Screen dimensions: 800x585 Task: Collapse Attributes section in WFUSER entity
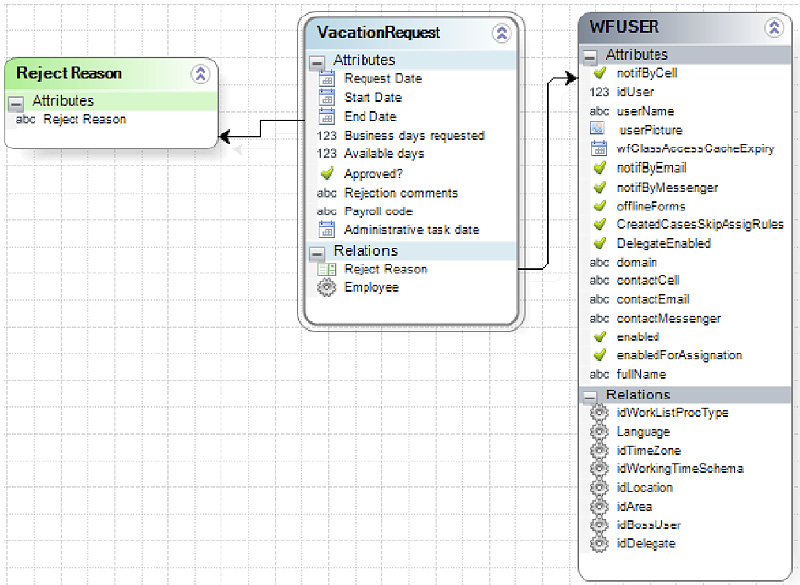click(590, 56)
